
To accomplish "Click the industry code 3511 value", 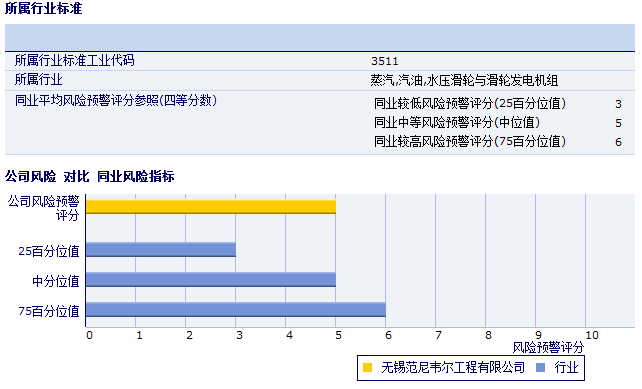I will pyautogui.click(x=384, y=61).
